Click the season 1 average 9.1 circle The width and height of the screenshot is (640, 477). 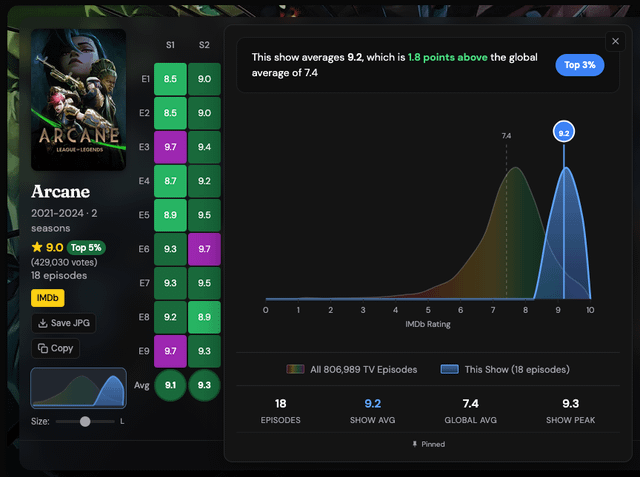(170, 385)
